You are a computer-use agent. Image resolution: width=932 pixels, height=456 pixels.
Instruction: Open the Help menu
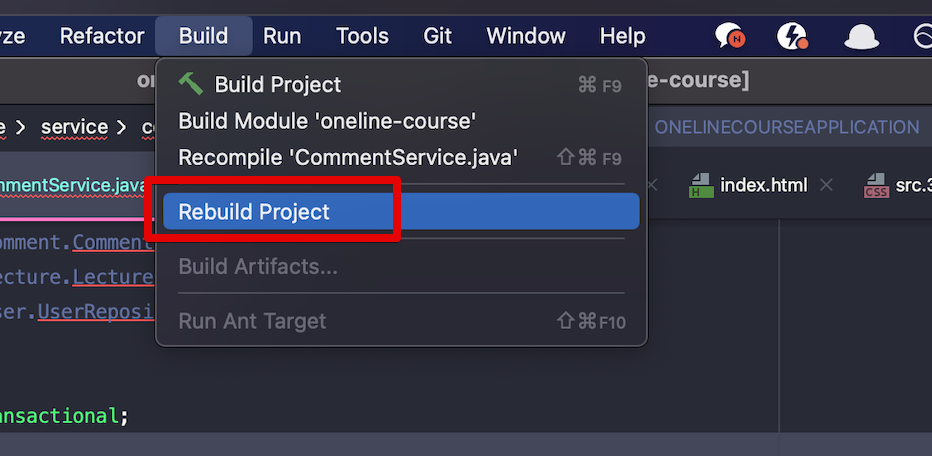[x=622, y=36]
